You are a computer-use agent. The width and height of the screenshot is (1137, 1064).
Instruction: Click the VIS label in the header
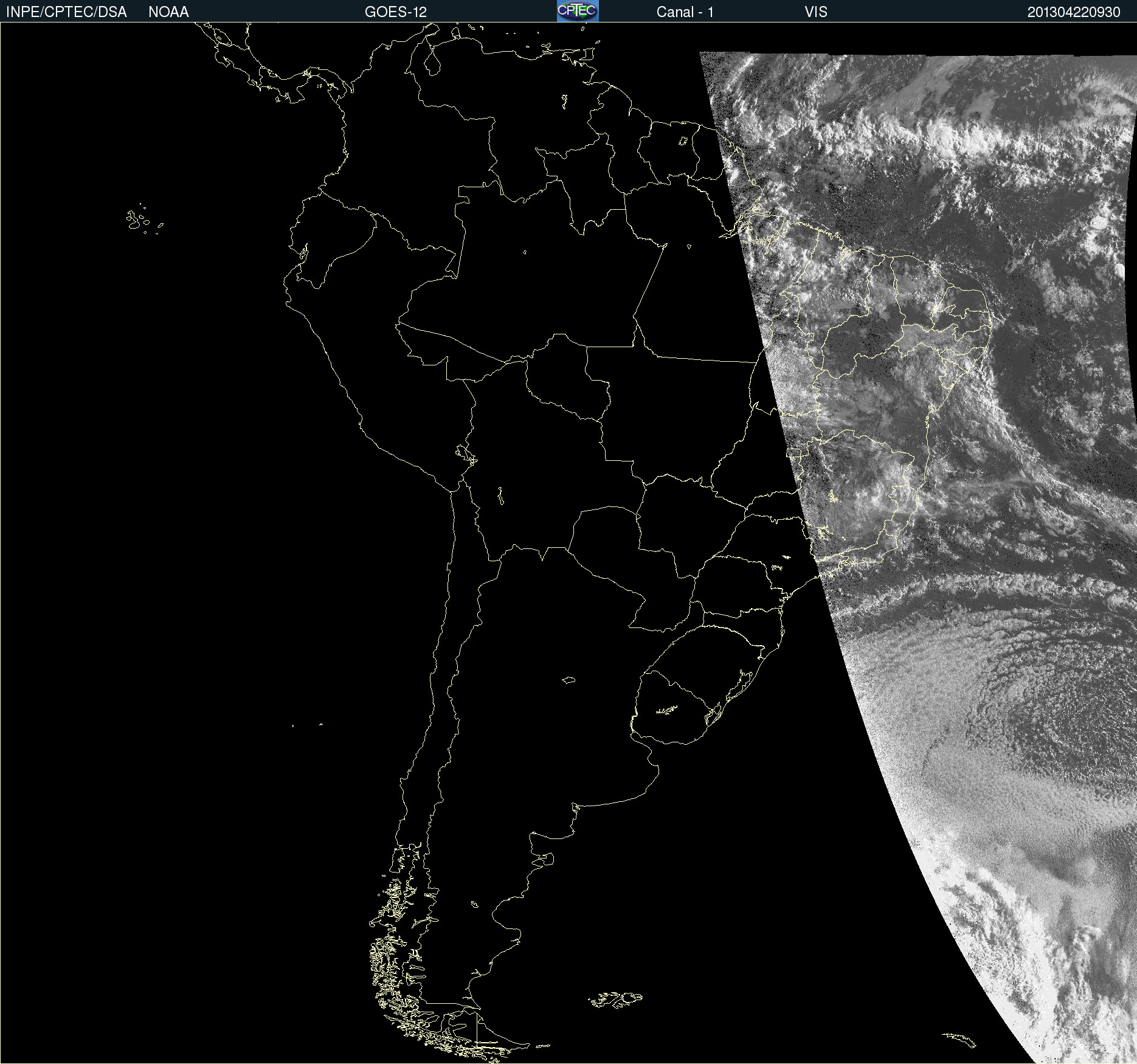pos(816,12)
